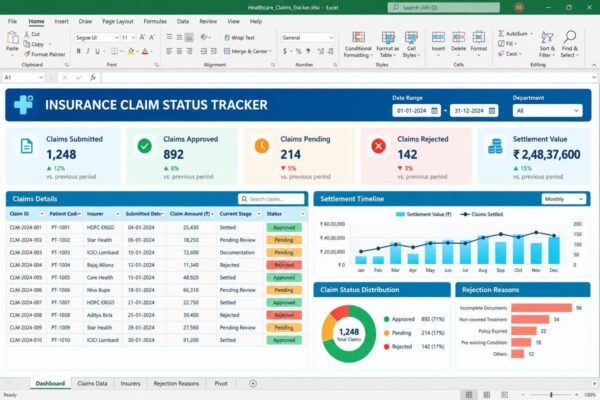
Task: Open the Segoe UI font name dropdown
Action: 116,38
